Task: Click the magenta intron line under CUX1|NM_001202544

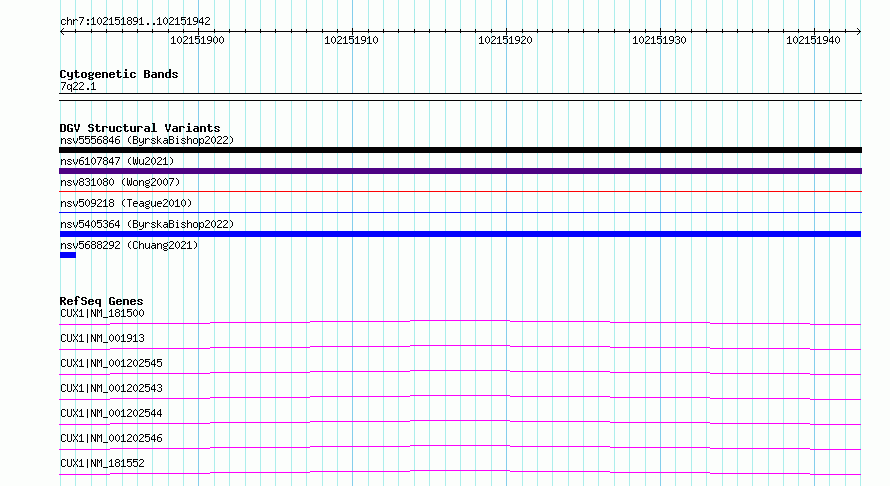Action: 460,421
